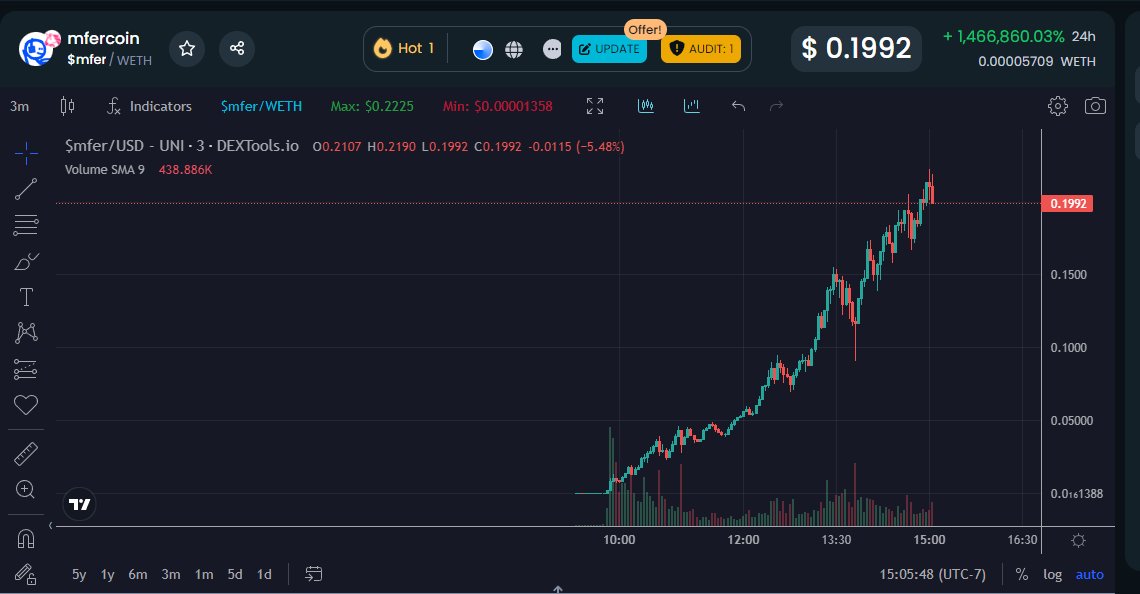Set chart range to 5d
Image resolution: width=1140 pixels, height=594 pixels.
tap(235, 574)
